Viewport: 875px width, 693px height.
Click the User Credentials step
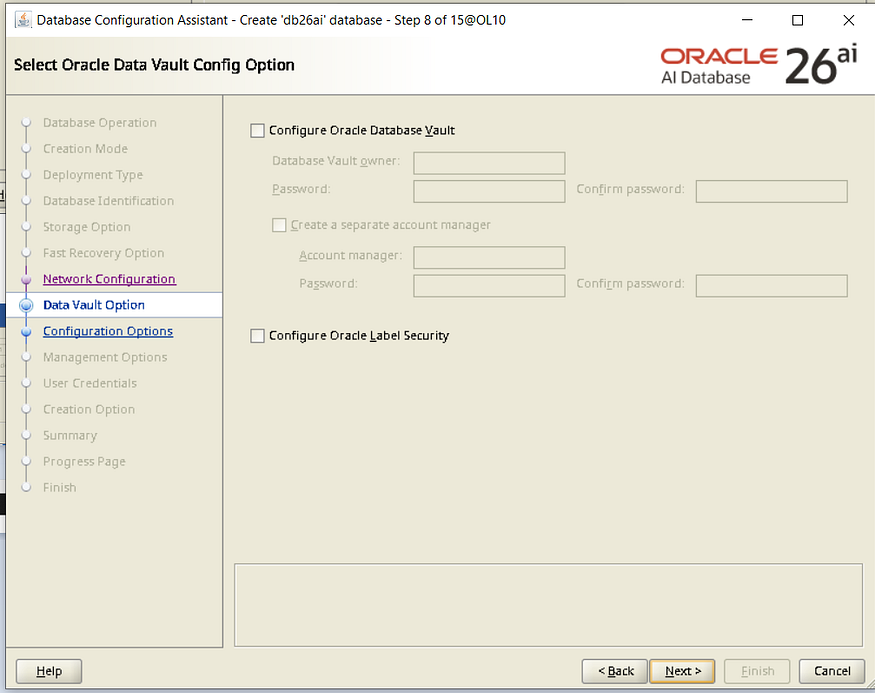[x=90, y=383]
